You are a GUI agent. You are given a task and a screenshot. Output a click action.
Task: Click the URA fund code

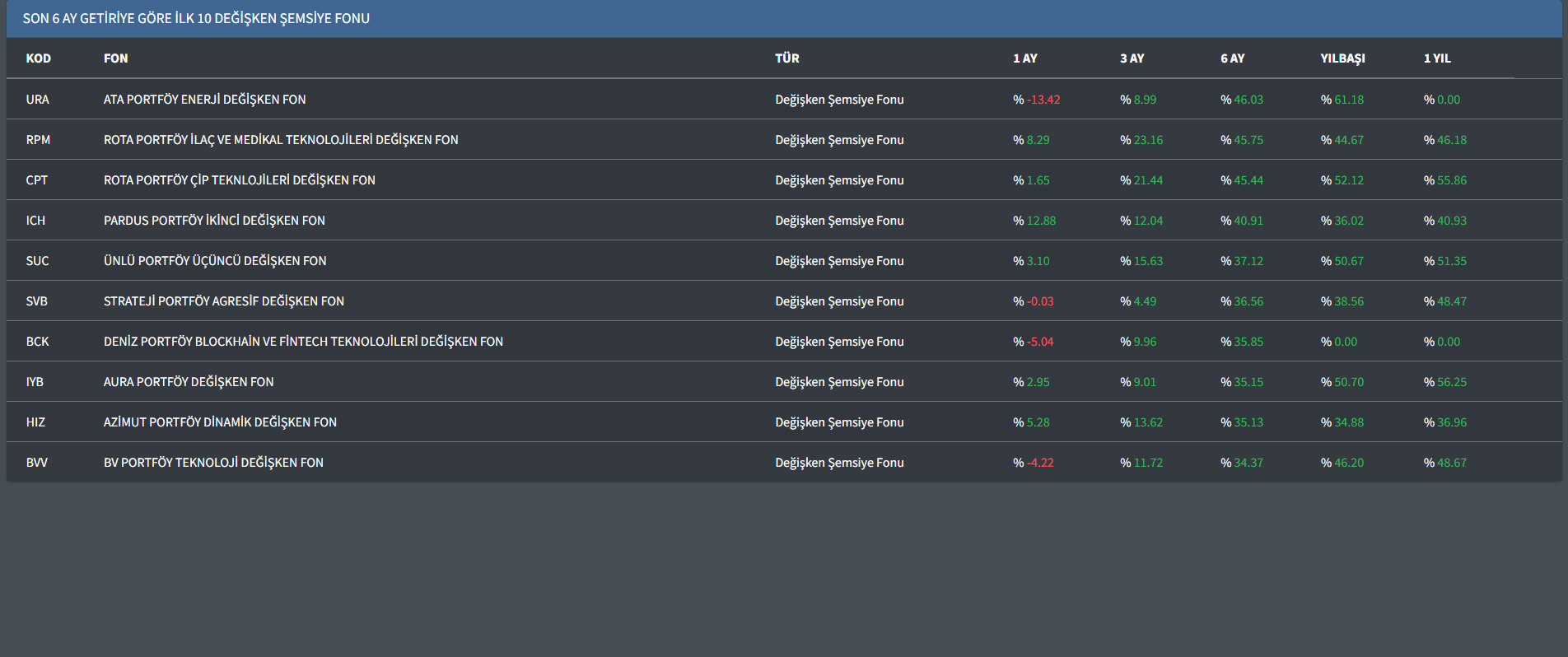click(38, 100)
